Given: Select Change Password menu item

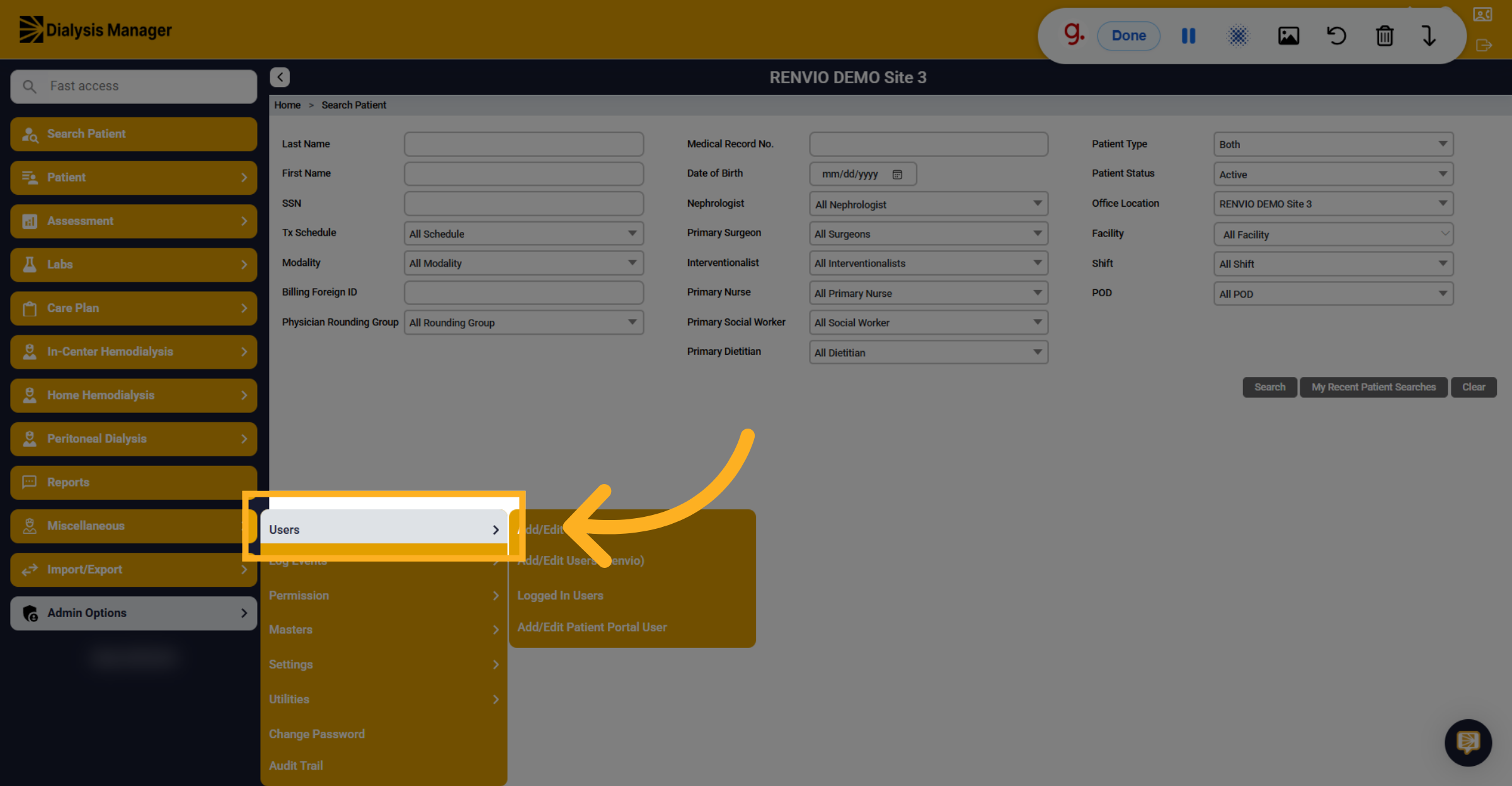Looking at the screenshot, I should [x=317, y=734].
